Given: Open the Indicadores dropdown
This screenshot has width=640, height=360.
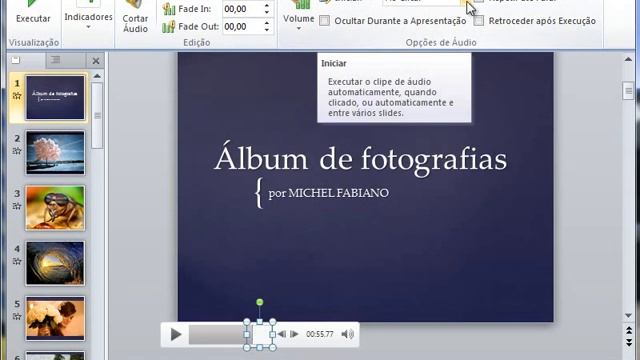Looking at the screenshot, I should 88,17.
